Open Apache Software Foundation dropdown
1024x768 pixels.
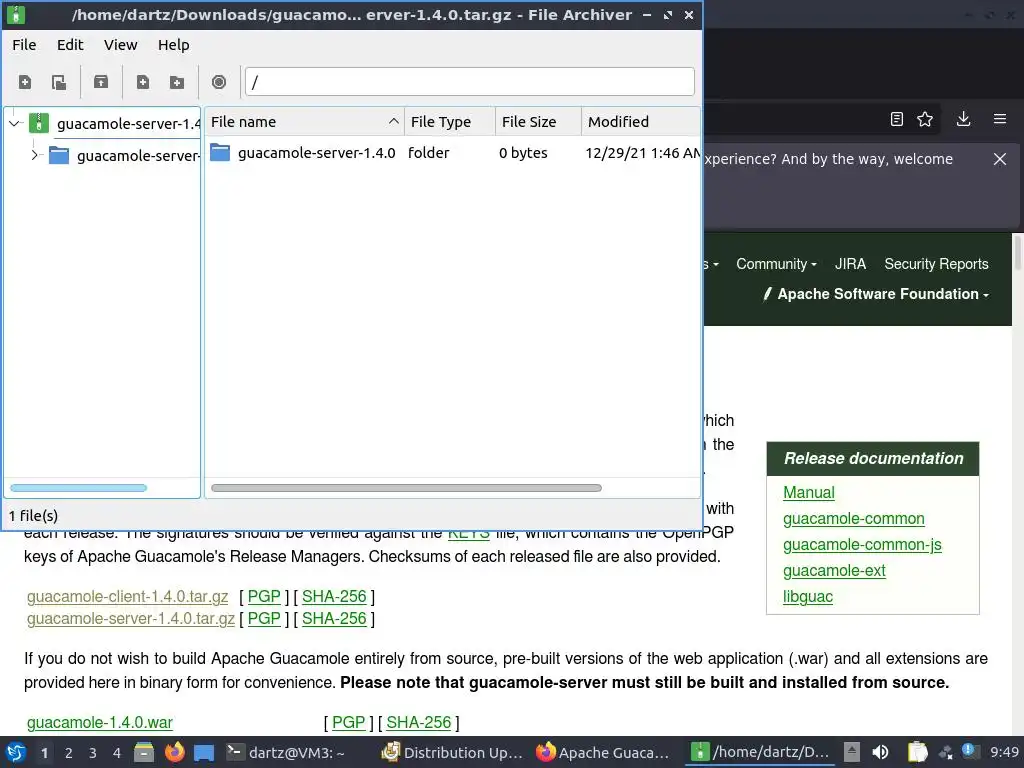(x=876, y=294)
